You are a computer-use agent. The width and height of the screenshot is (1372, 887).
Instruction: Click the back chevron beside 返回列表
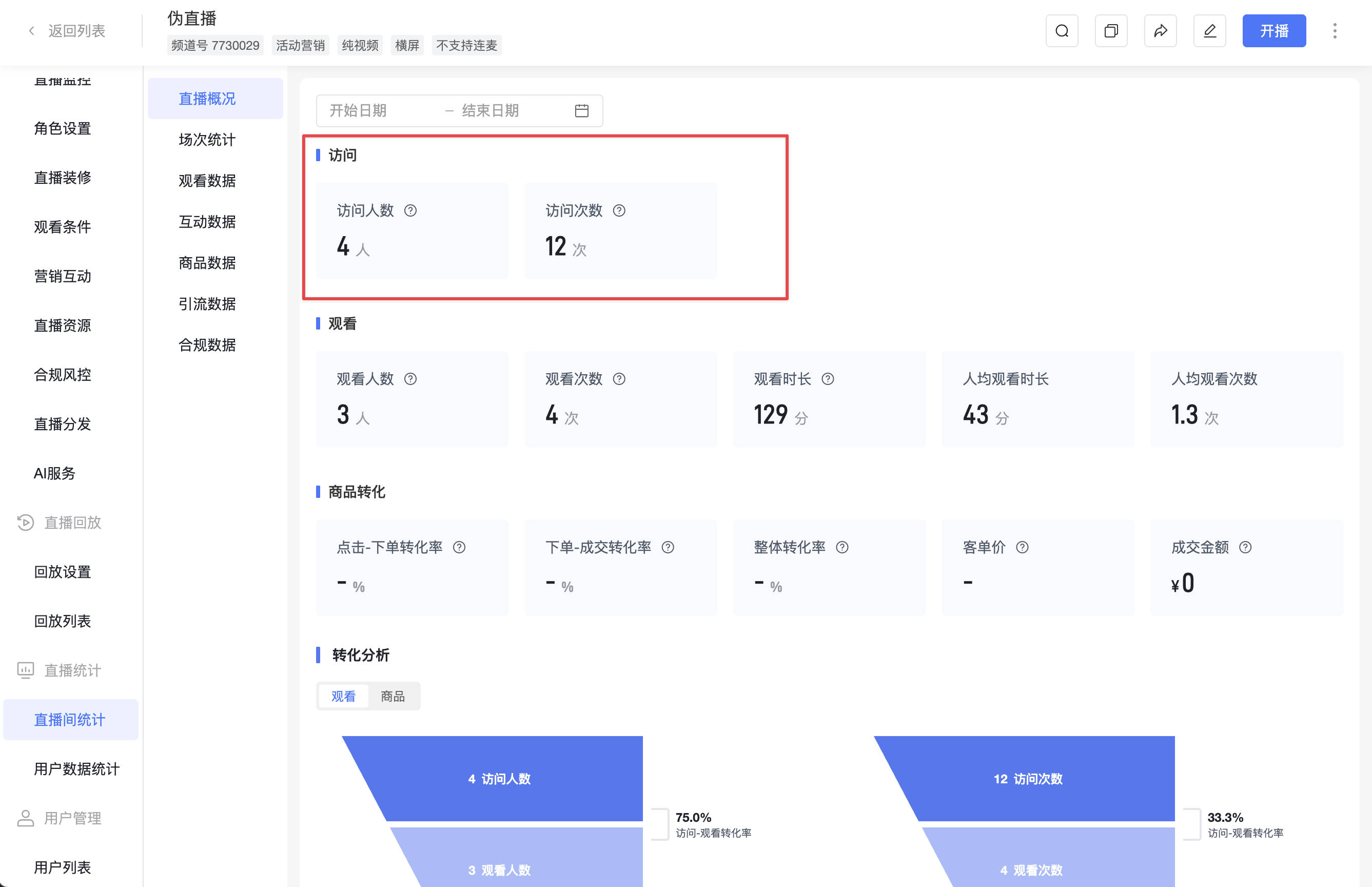[32, 31]
